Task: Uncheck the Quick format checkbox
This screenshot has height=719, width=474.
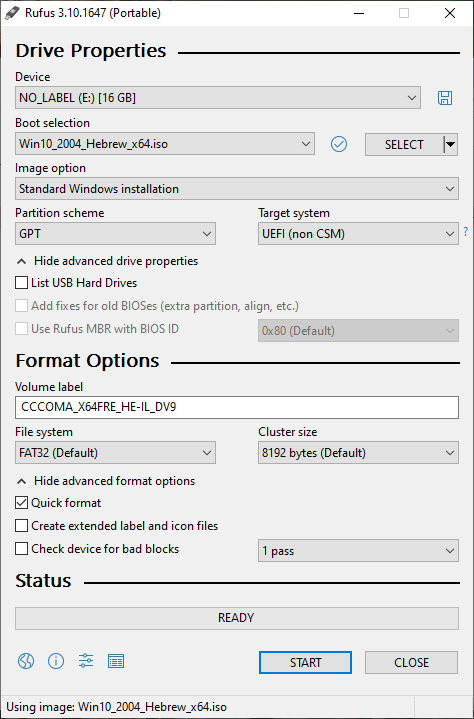Action: [x=22, y=503]
